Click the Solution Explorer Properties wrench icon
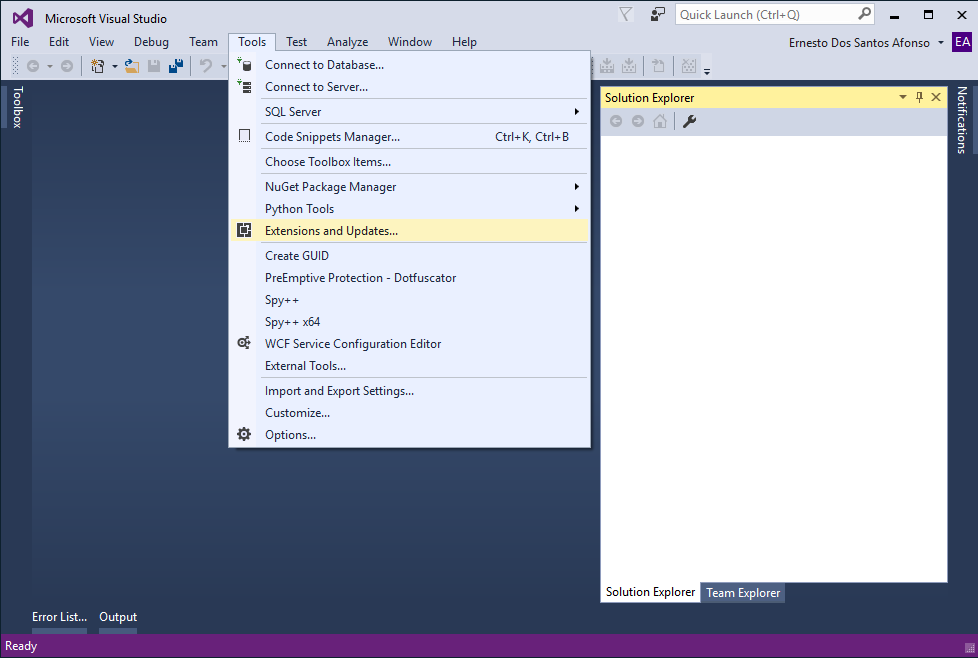This screenshot has height=658, width=978. coord(689,121)
